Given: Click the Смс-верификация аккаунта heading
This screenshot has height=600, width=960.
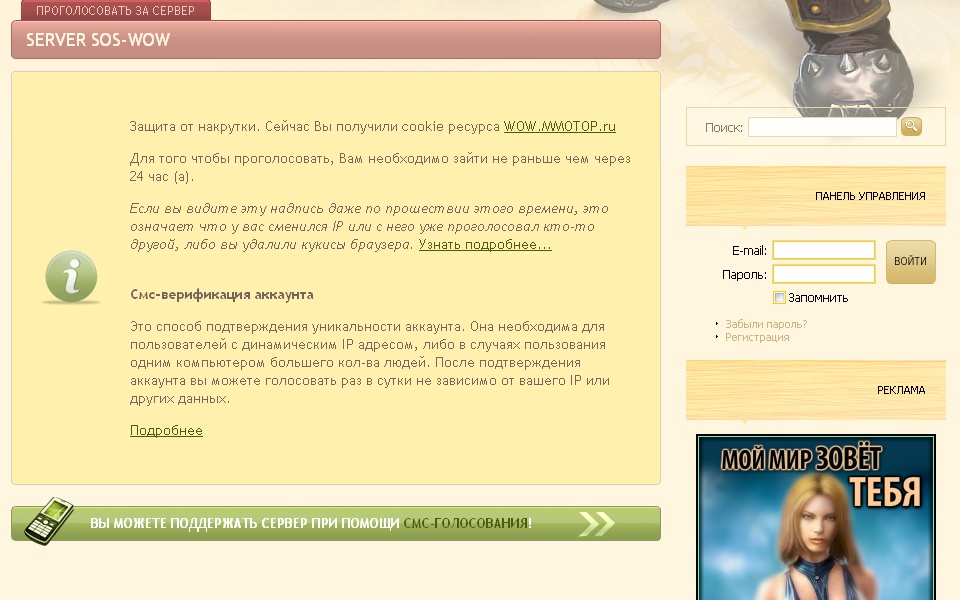Looking at the screenshot, I should pos(222,294).
